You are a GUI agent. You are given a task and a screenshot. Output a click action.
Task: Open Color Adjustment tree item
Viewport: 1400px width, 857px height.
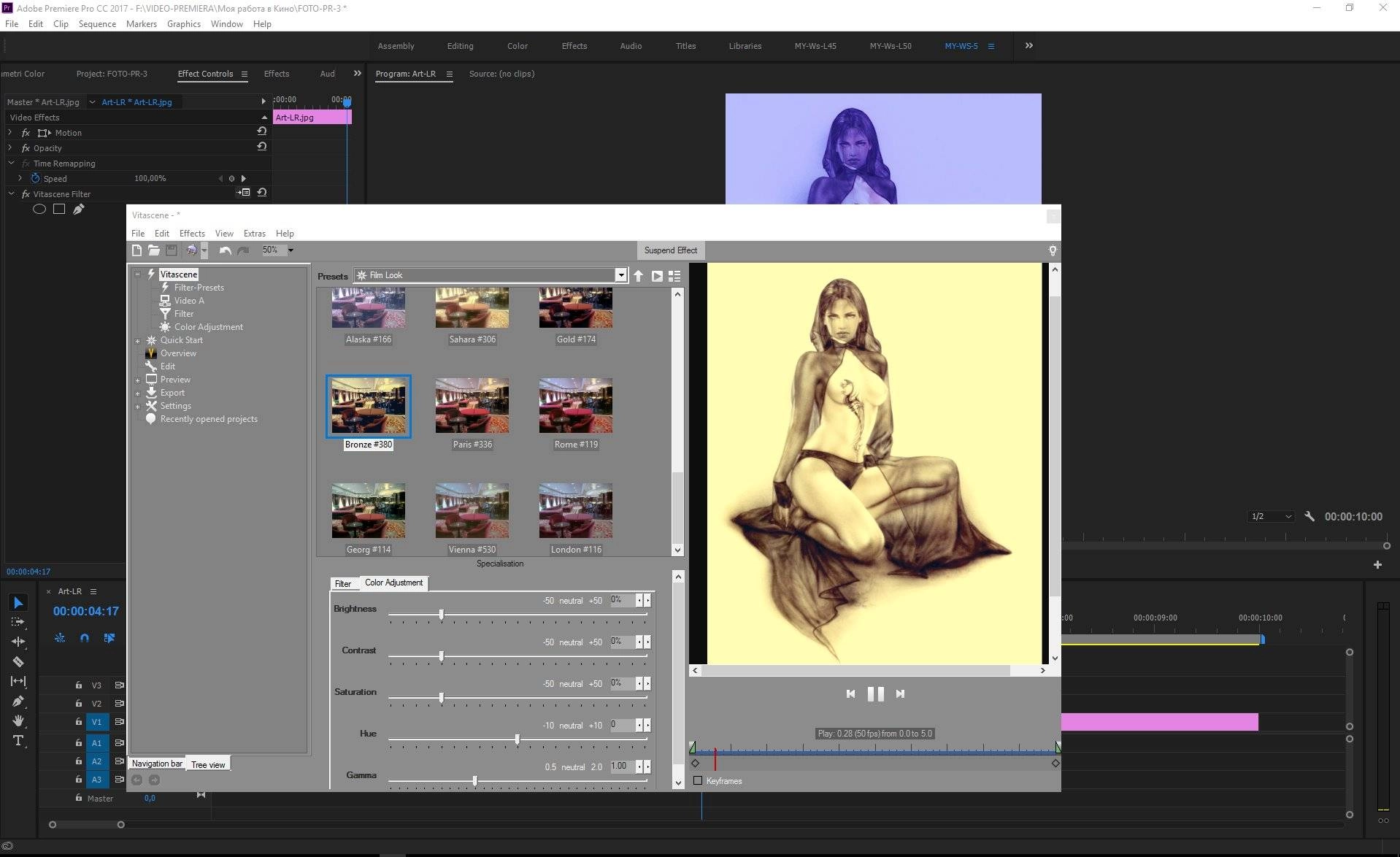[x=209, y=327]
